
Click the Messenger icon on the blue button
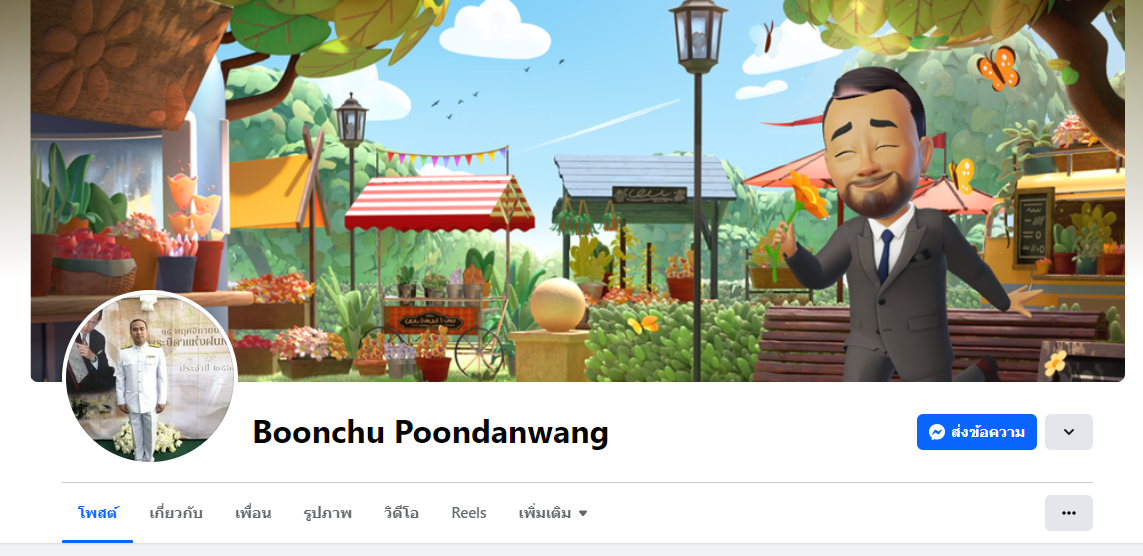[x=937, y=432]
